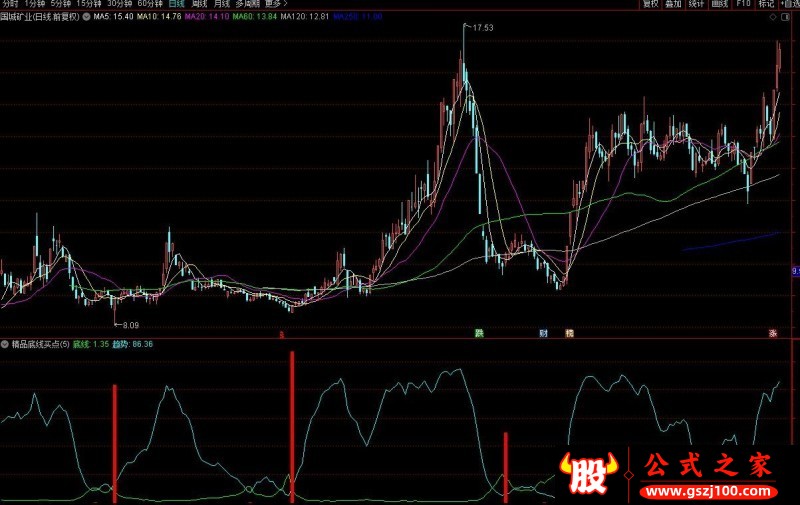Screen dimensions: 800x505
Task: Activate the 画线 drawing tool
Action: click(719, 4)
